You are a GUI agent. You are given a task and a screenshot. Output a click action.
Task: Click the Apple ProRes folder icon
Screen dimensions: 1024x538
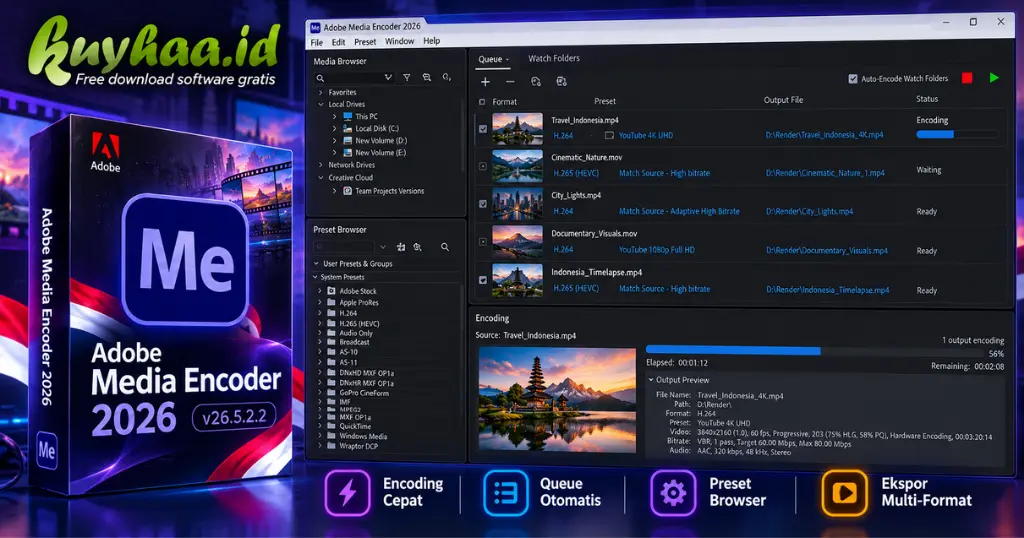331,303
